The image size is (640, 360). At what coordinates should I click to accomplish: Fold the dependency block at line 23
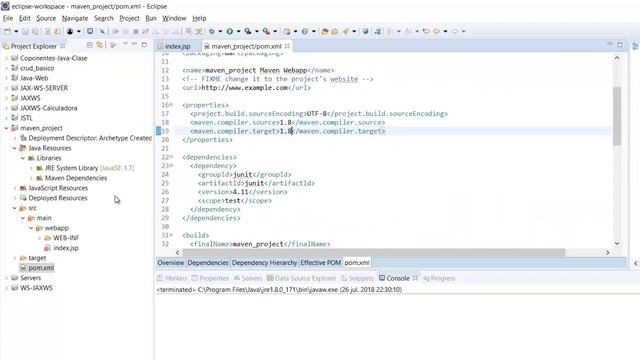[171, 165]
